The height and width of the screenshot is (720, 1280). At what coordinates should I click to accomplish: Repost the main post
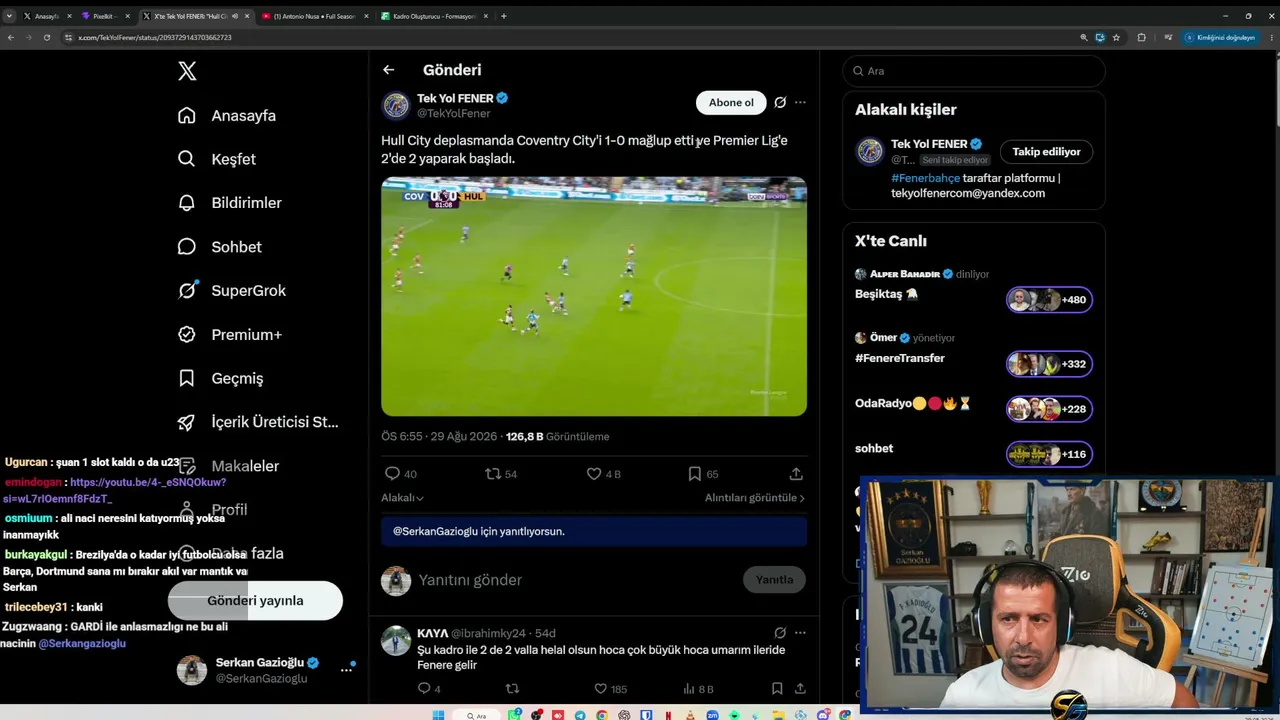pyautogui.click(x=492, y=474)
